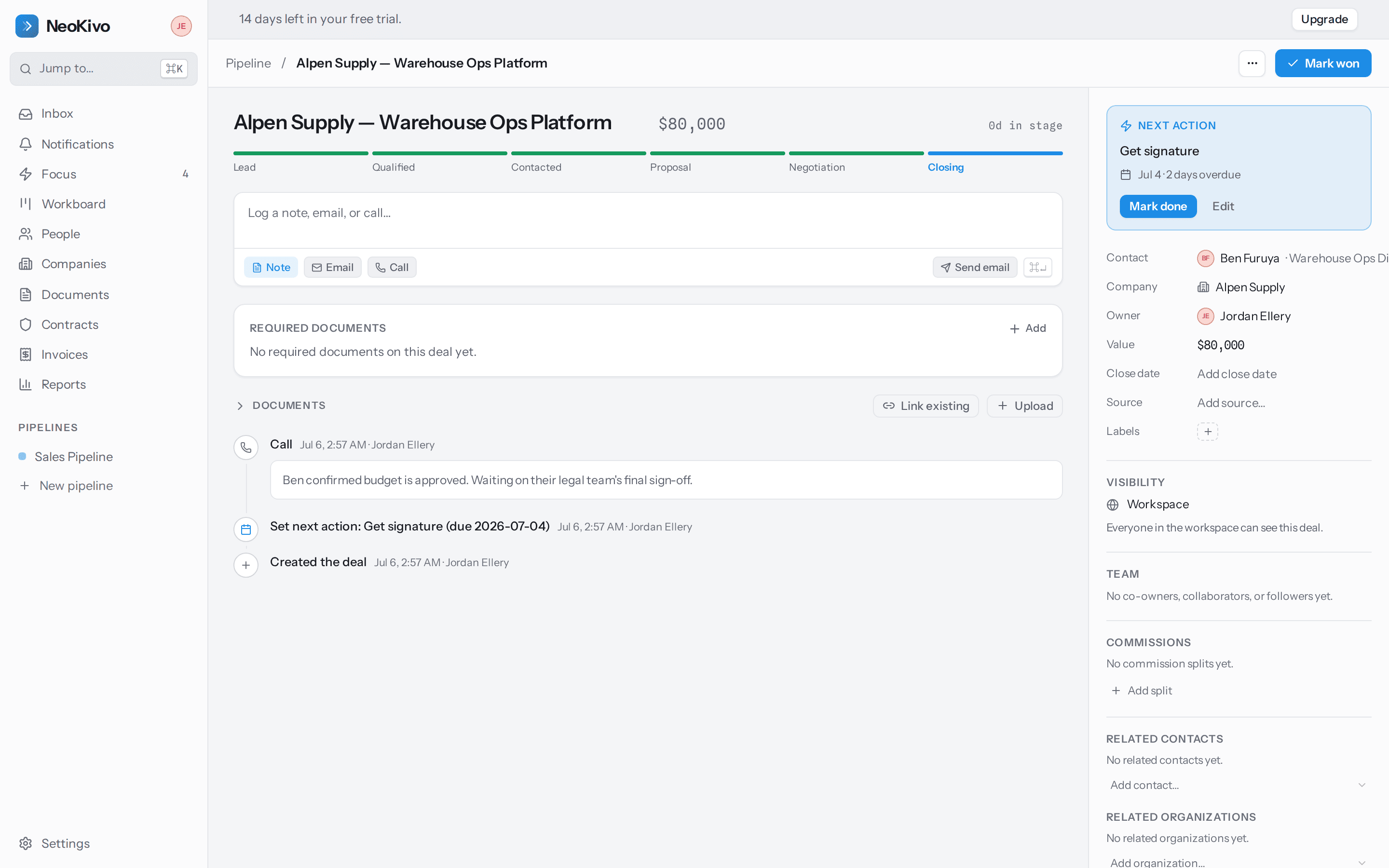Select the Lead stage bar
This screenshot has height=868, width=1389.
(x=301, y=153)
